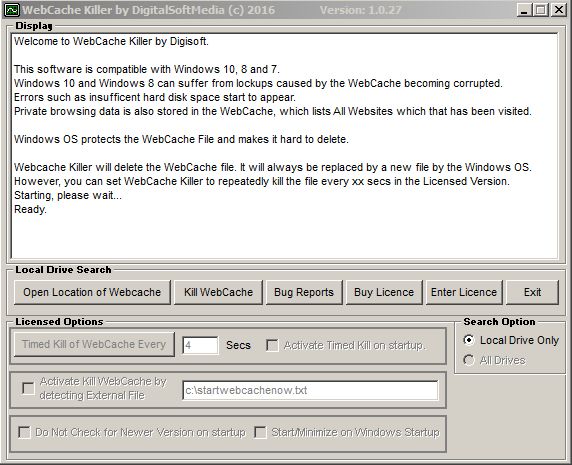Screen dimensions: 572x465
Task: Click Timed Kill of WebCache Every button
Action: [x=94, y=344]
